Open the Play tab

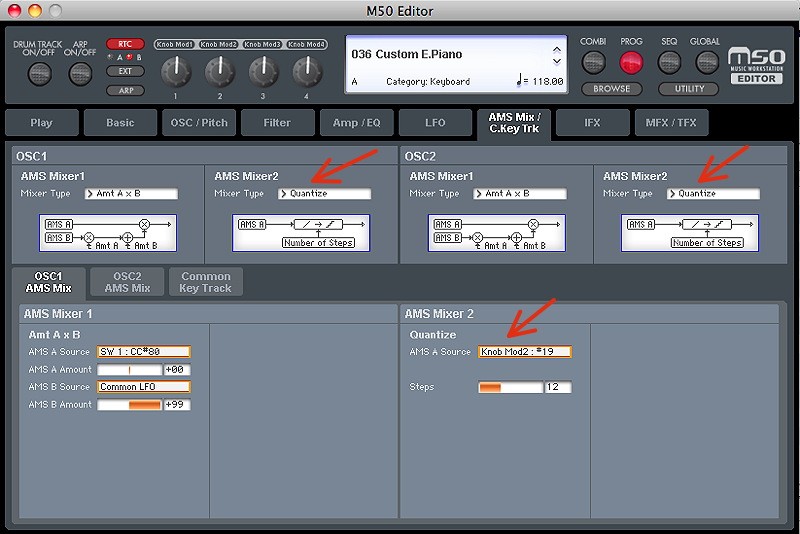42,122
